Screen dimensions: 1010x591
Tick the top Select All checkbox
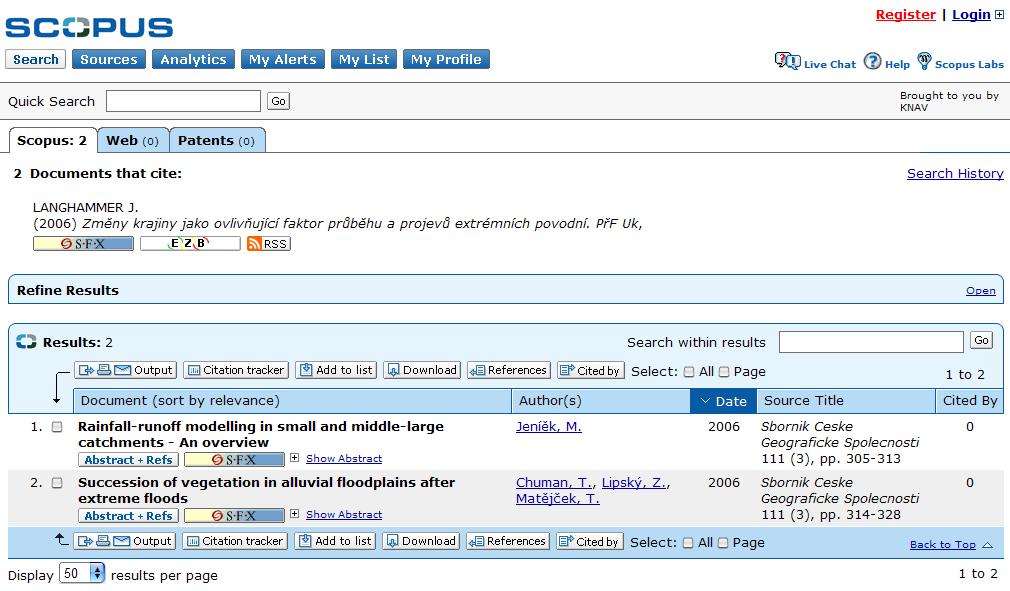[x=689, y=371]
